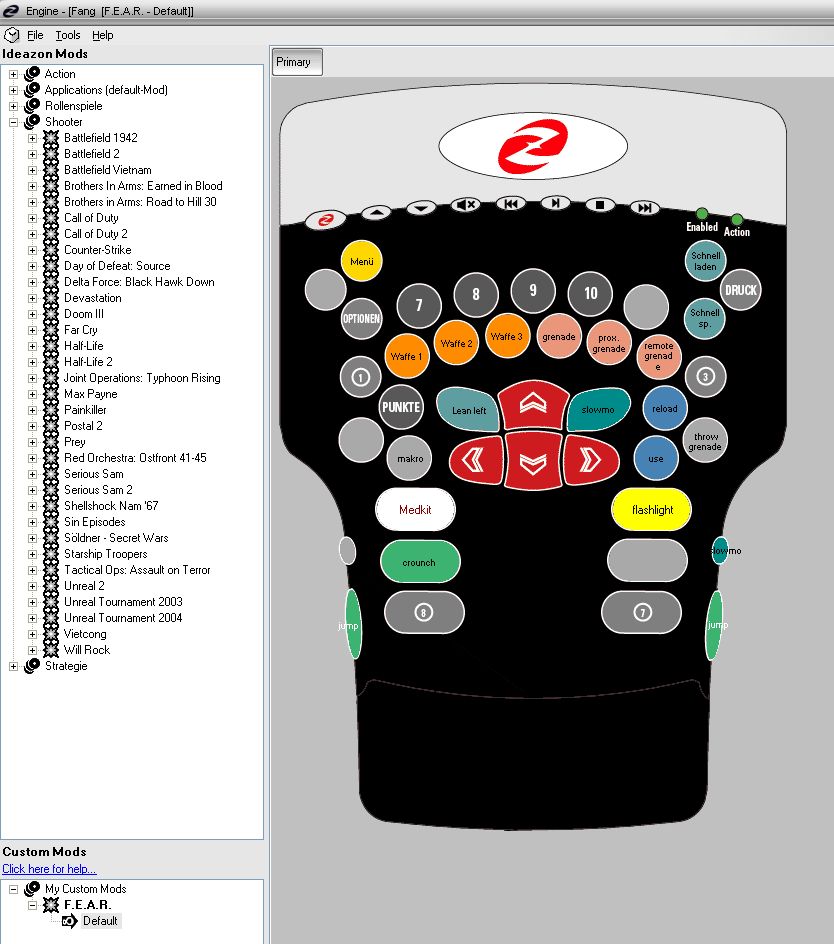
Task: Click the DRUCK key
Action: tap(741, 290)
